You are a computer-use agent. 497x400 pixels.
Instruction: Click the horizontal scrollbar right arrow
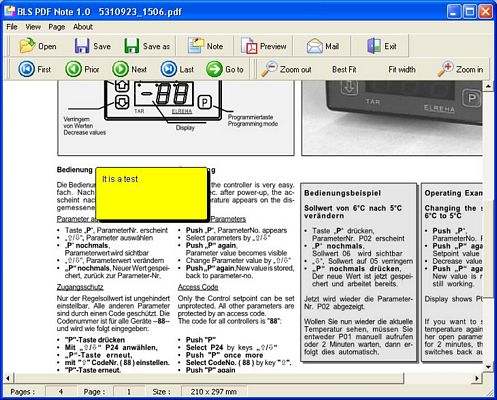pos(477,378)
